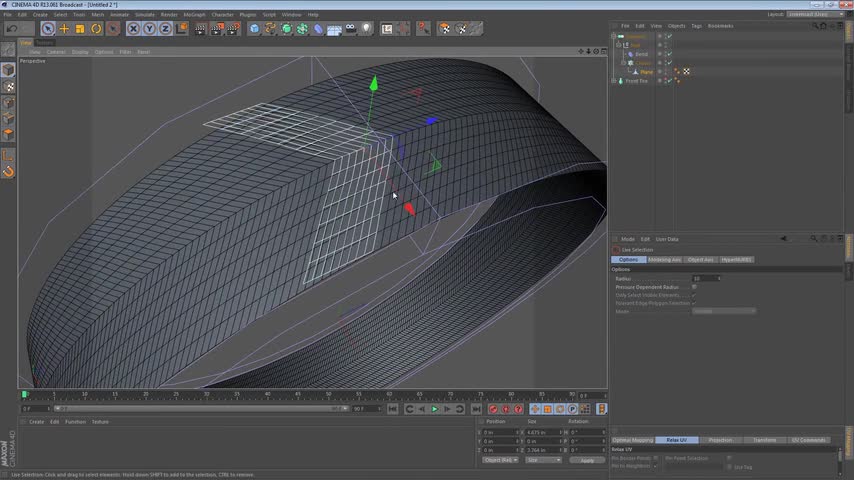The height and width of the screenshot is (480, 854).
Task: Open the Layout dropdown at top right
Action: pos(815,14)
